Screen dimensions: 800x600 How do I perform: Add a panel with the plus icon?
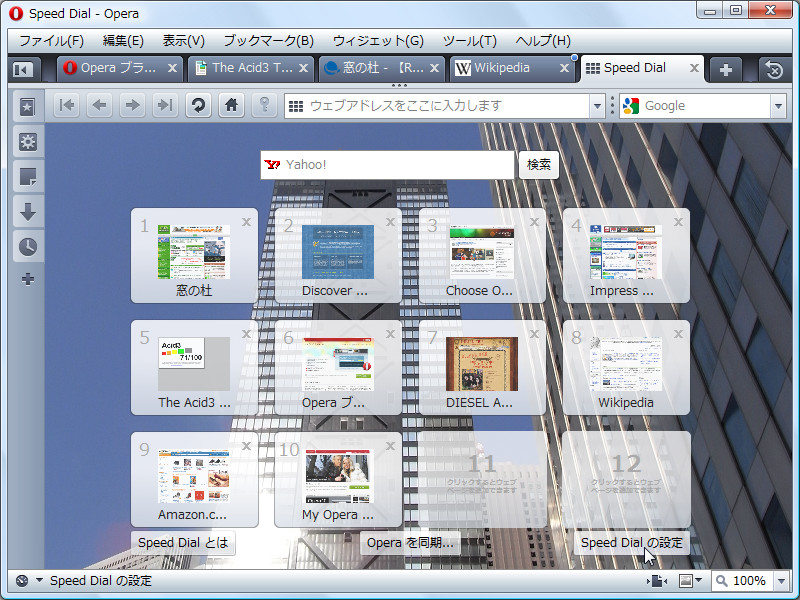28,279
